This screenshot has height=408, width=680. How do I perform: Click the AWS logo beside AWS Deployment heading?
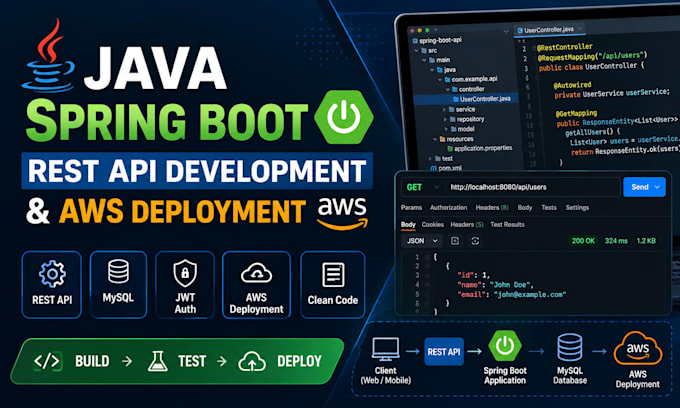(342, 213)
